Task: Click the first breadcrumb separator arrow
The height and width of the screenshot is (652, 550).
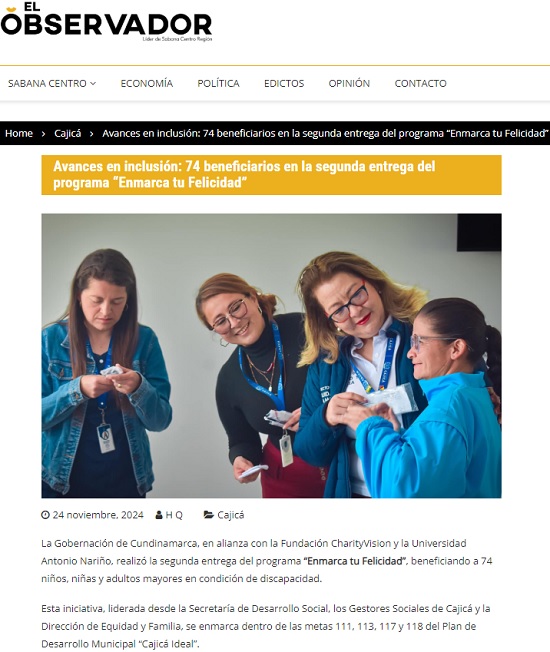Action: click(x=43, y=134)
